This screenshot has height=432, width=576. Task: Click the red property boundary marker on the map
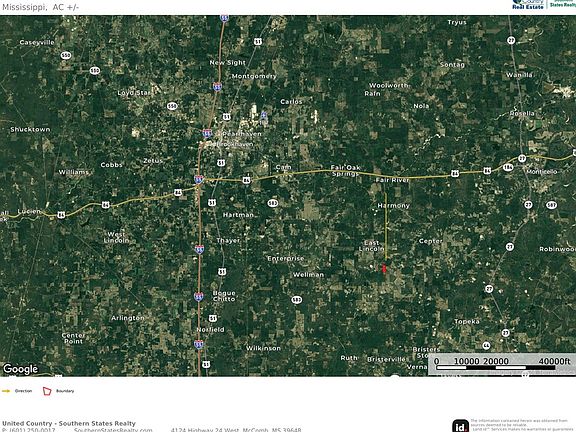tap(384, 268)
